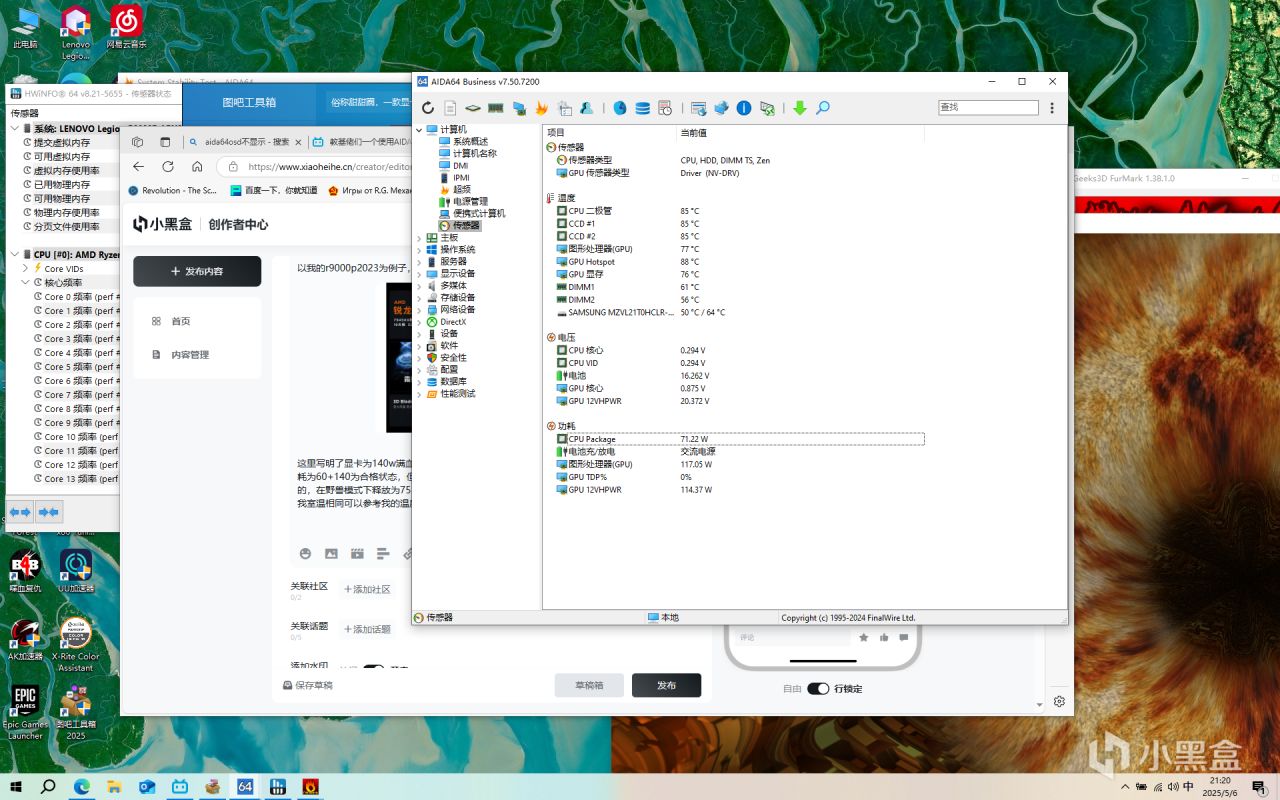Image resolution: width=1280 pixels, height=800 pixels.
Task: Open the 草稿箱 drafts button
Action: (589, 685)
